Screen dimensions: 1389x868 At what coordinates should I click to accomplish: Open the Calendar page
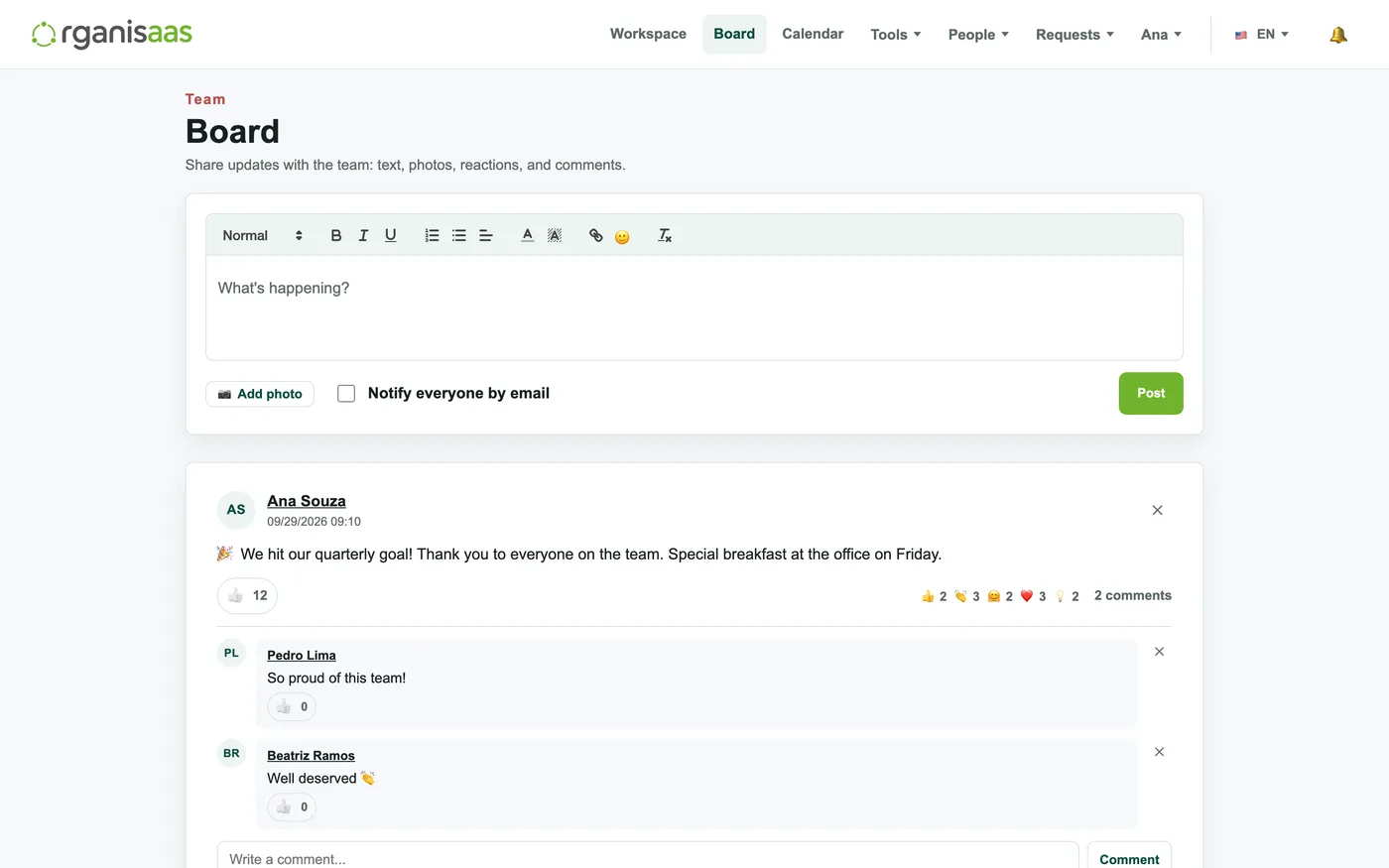coord(813,34)
